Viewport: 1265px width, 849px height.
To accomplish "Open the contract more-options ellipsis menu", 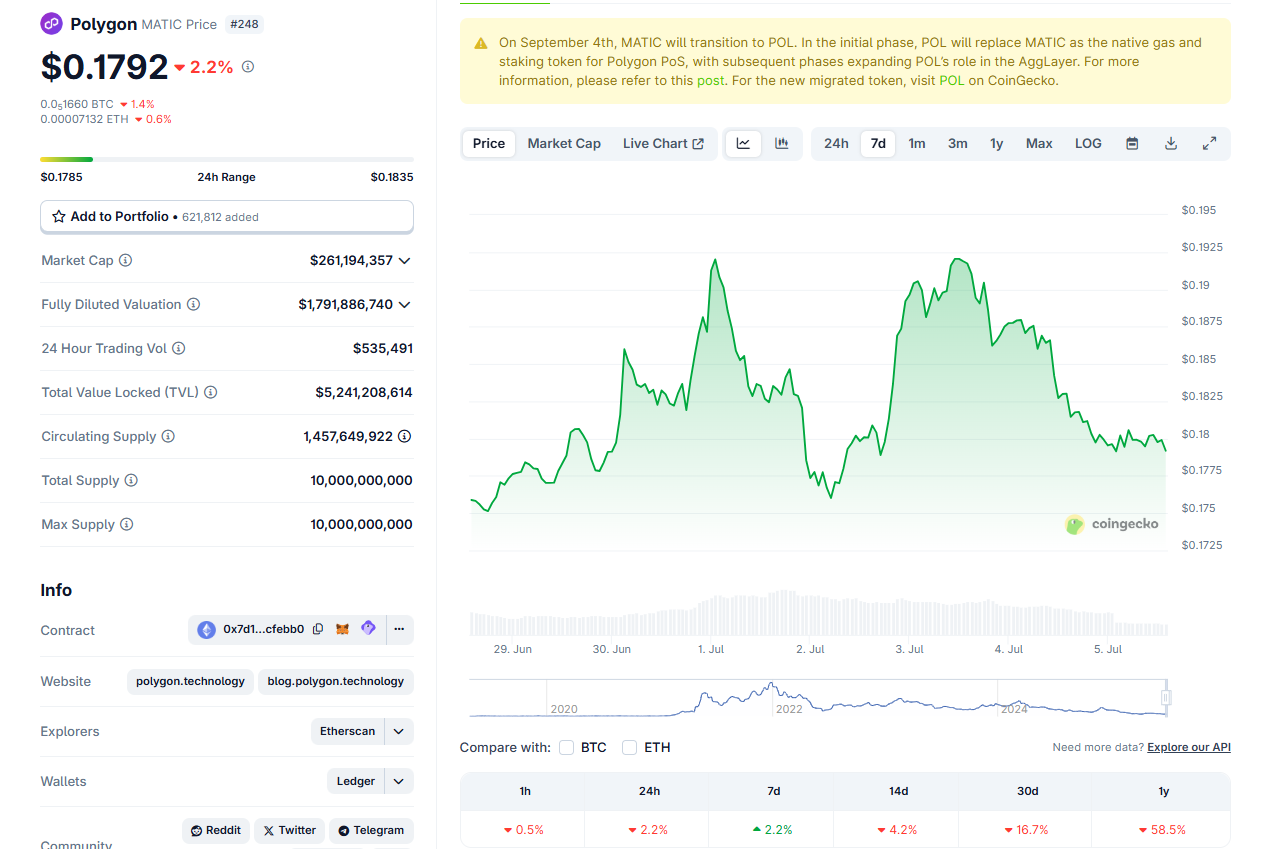I will (x=399, y=629).
